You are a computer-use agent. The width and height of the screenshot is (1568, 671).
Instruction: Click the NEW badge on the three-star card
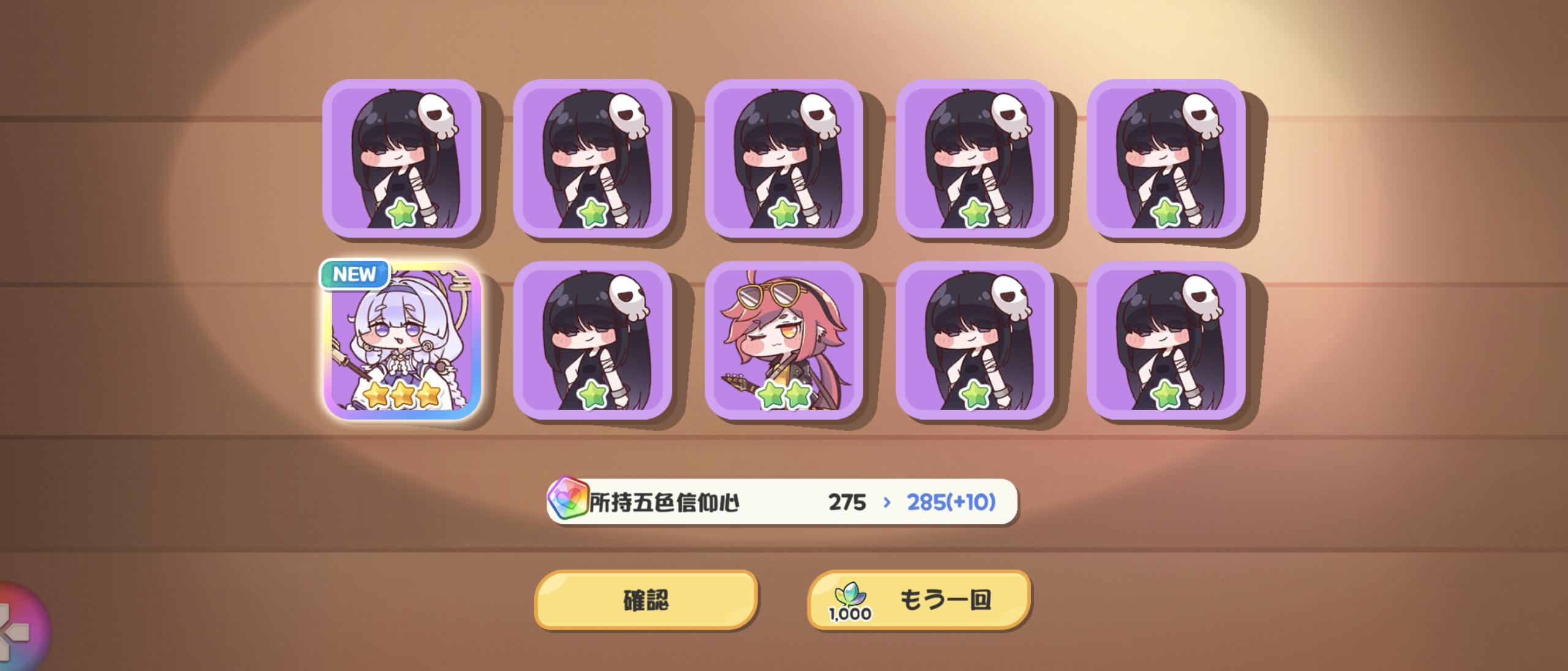(x=355, y=274)
